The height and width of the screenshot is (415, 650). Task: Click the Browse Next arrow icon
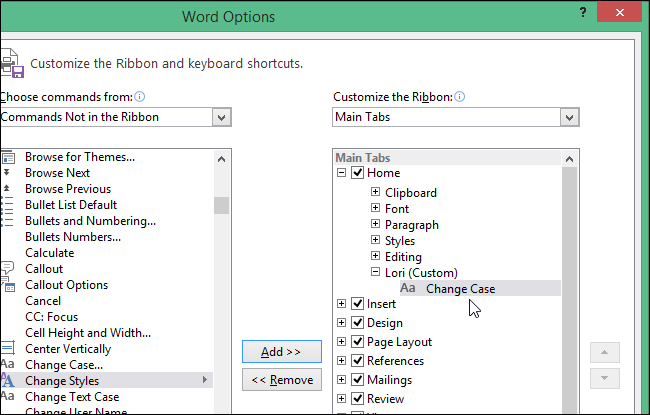(7, 172)
